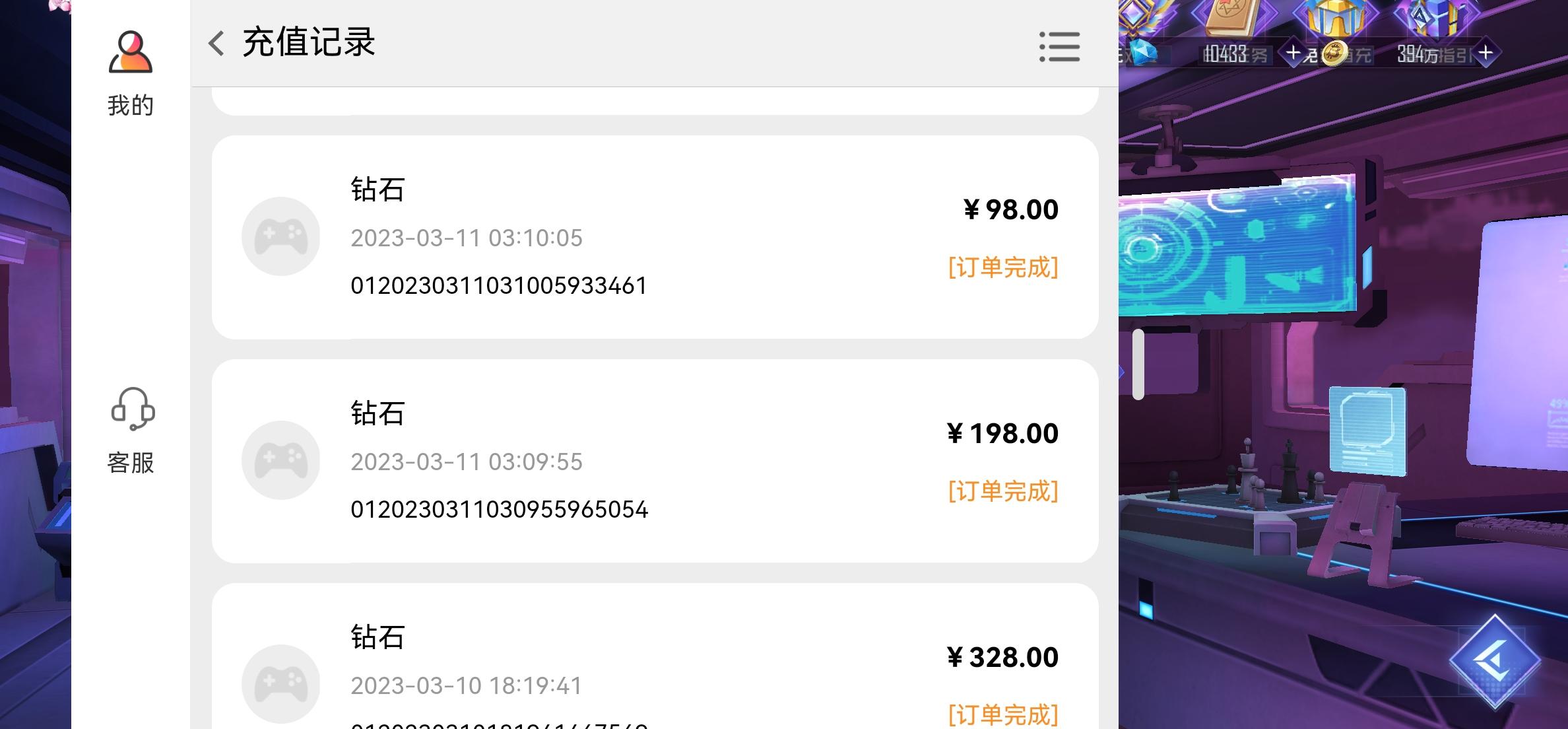Open the ¥328.00 钻石 order record
The image size is (1568, 729).
pos(655,656)
